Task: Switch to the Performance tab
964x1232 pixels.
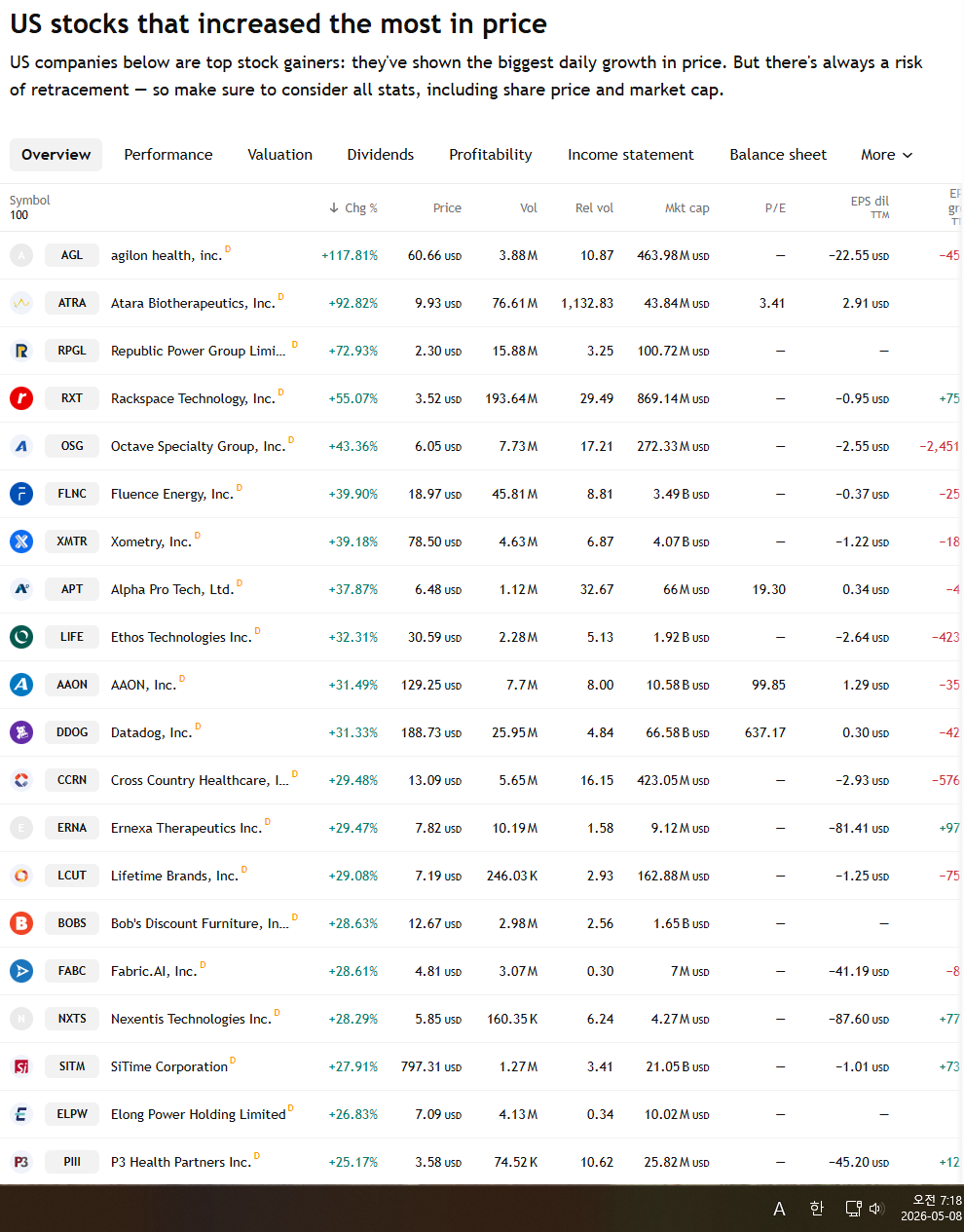Action: [x=168, y=155]
